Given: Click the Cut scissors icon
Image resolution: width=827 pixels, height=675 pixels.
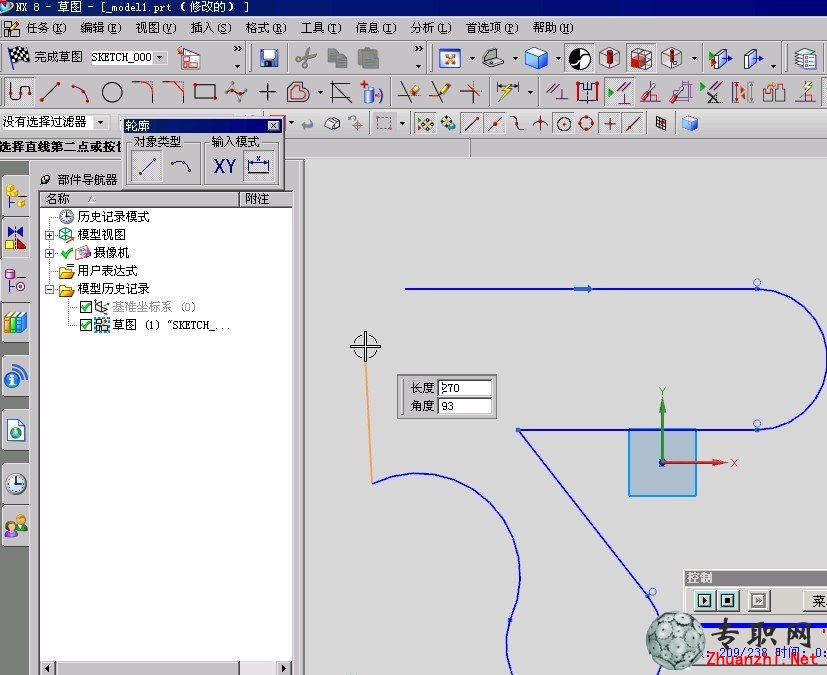Looking at the screenshot, I should [x=306, y=58].
